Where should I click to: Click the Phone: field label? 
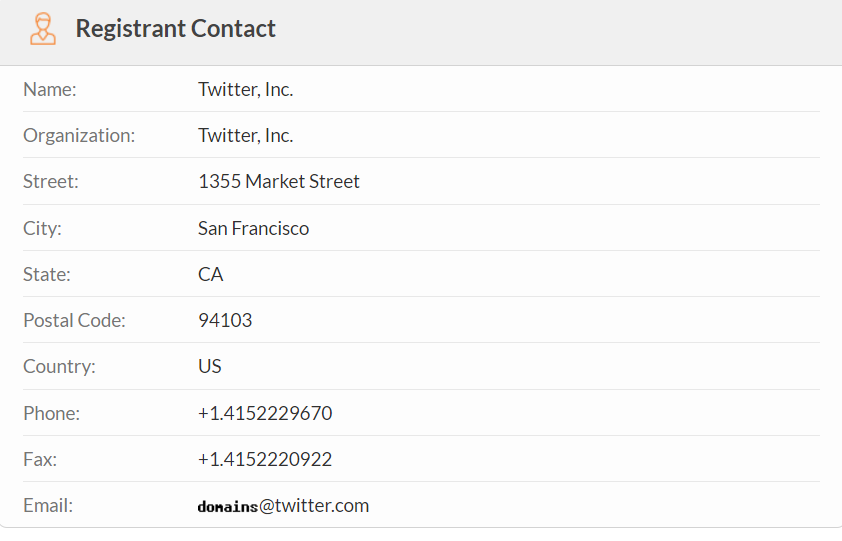[51, 413]
